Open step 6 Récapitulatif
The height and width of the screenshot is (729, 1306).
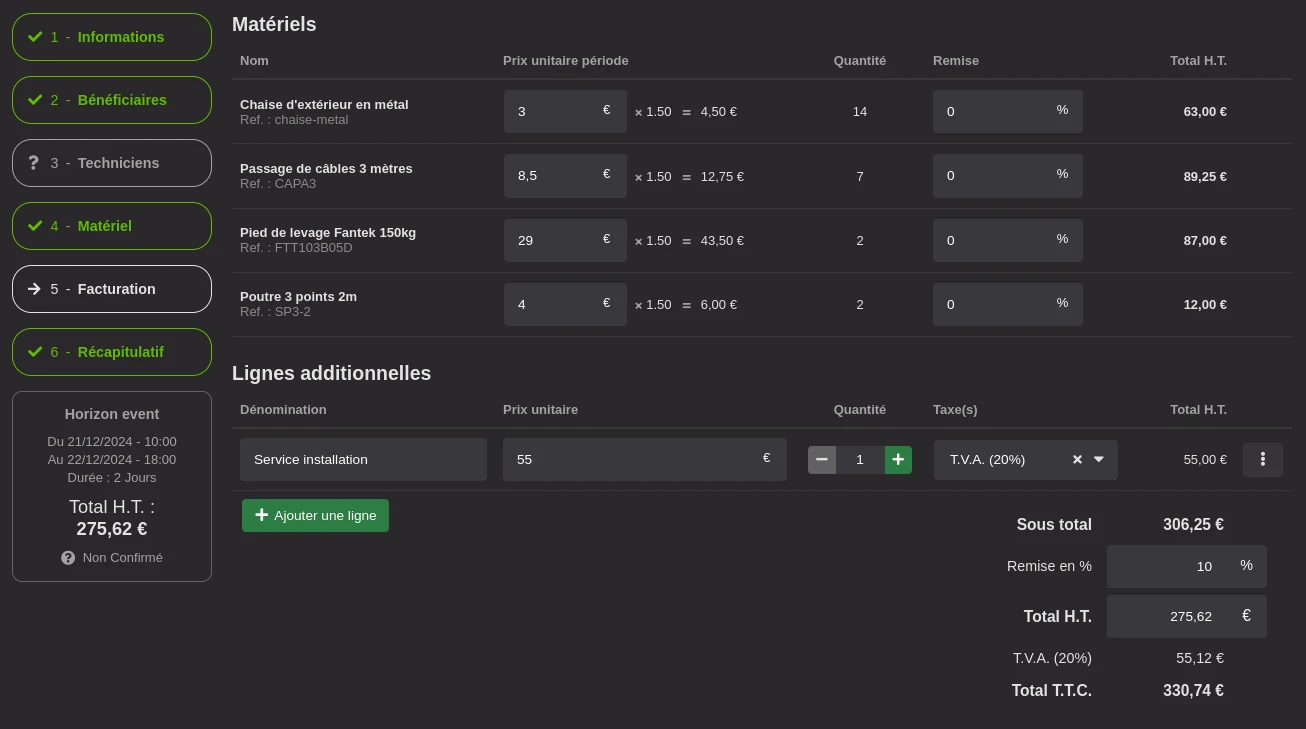[x=112, y=352]
